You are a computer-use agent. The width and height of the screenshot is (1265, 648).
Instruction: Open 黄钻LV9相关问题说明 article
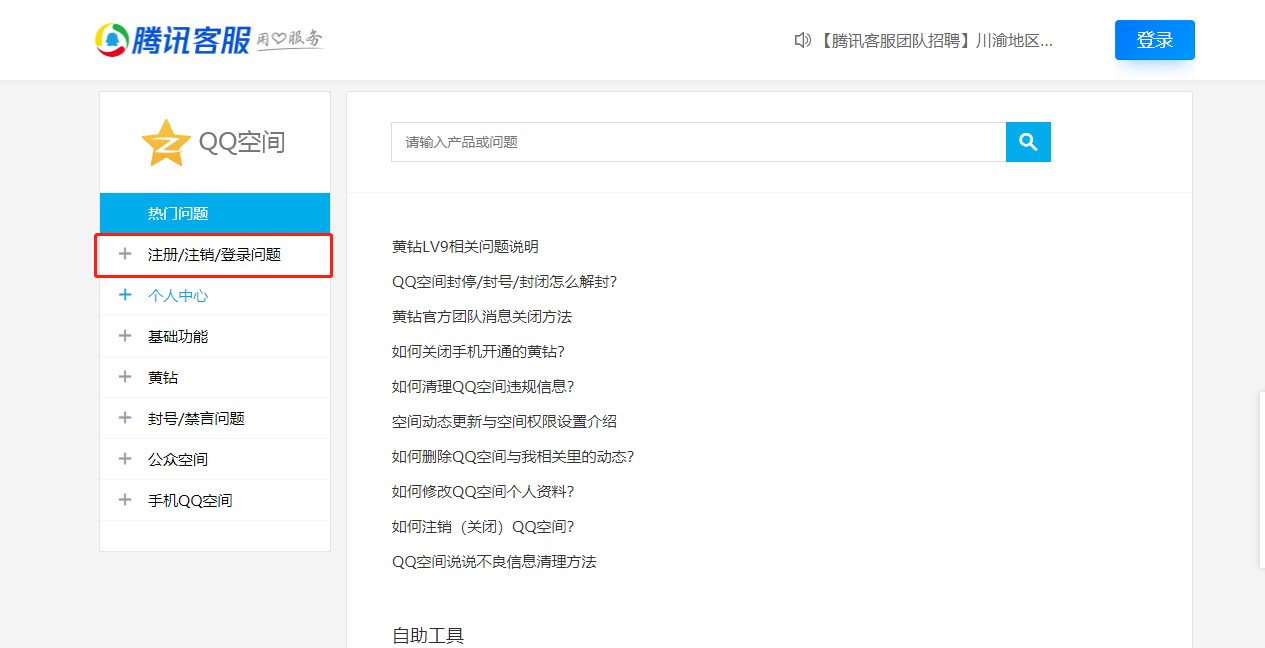[465, 247]
